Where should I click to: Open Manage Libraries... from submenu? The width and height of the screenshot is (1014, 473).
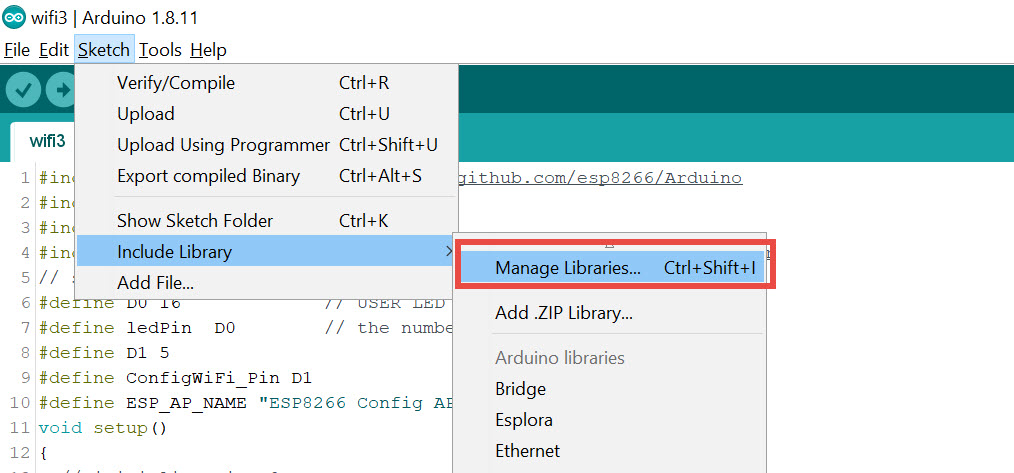(615, 267)
